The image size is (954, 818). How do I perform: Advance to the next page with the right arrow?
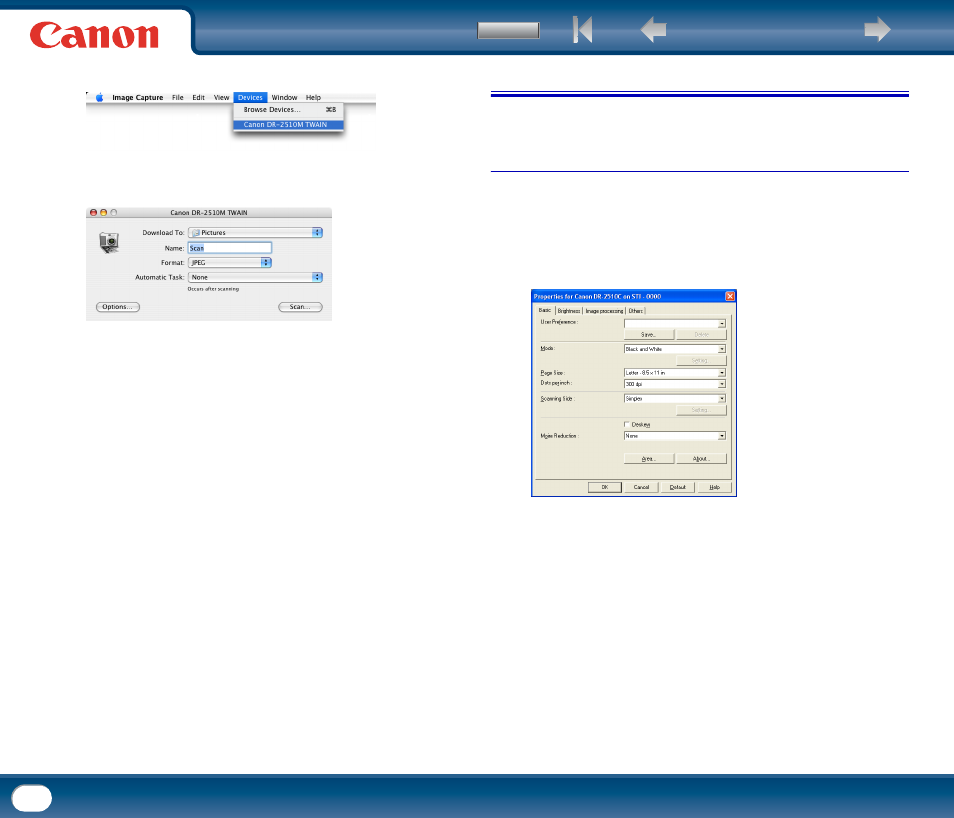[x=877, y=29]
